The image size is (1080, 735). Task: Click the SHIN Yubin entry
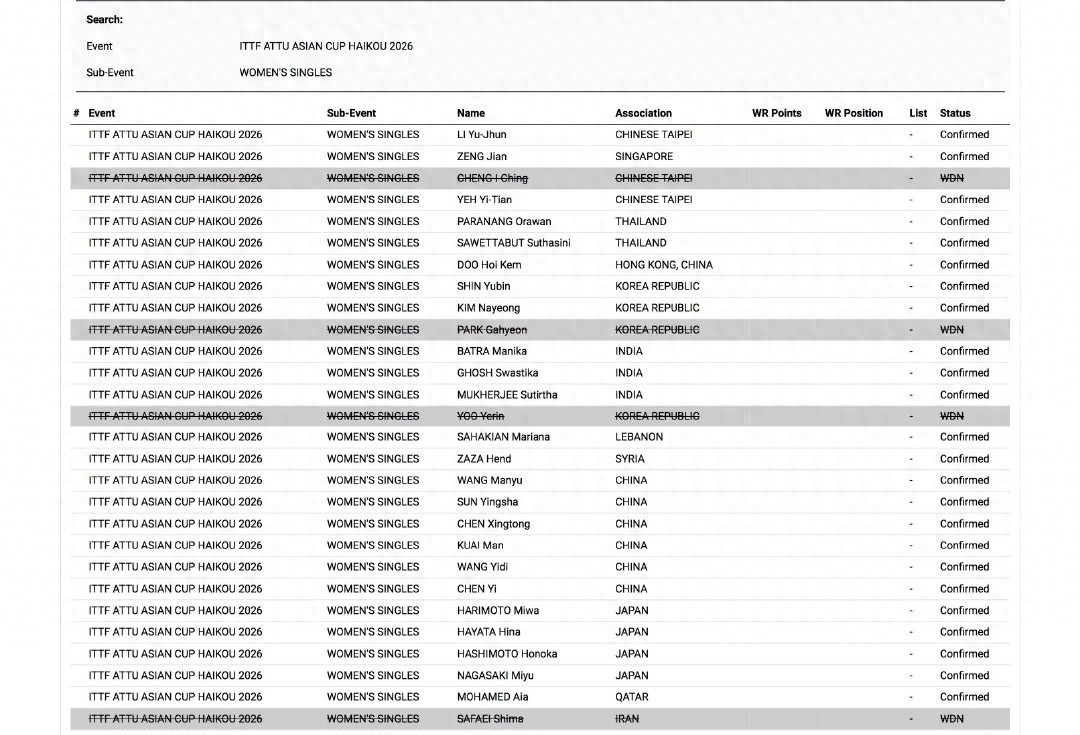coord(483,286)
